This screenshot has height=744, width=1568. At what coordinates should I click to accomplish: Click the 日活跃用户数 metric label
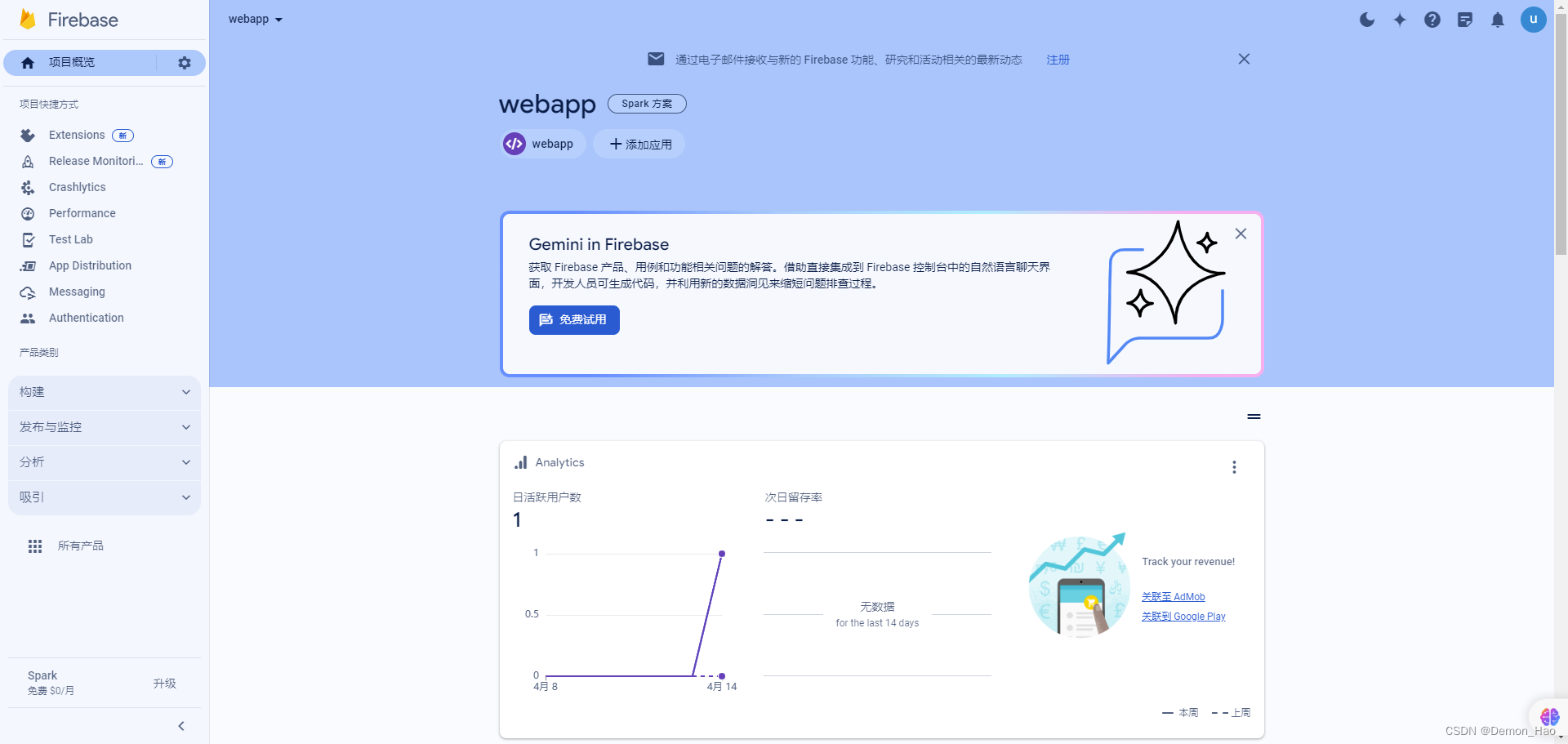[547, 497]
